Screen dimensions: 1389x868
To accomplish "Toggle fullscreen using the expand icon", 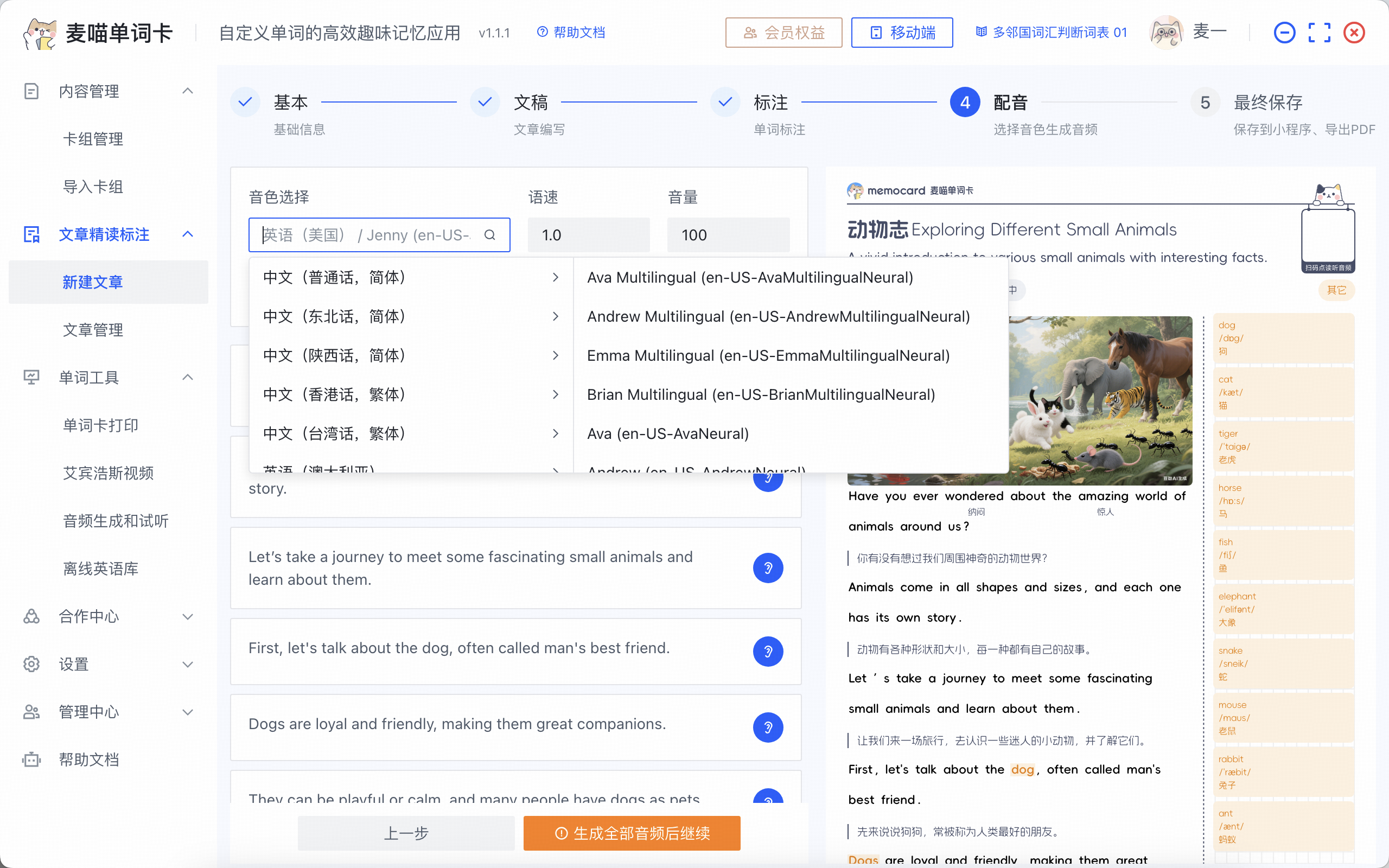I will (x=1319, y=33).
